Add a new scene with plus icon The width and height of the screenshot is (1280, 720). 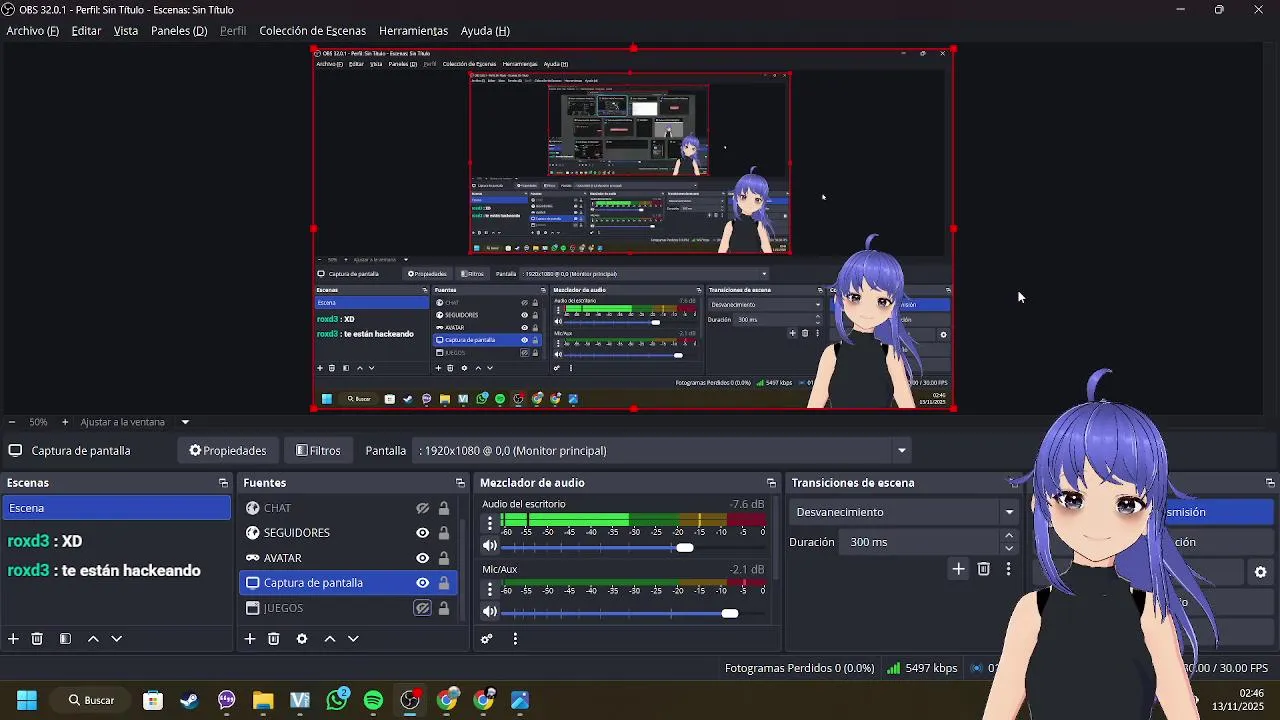point(13,639)
